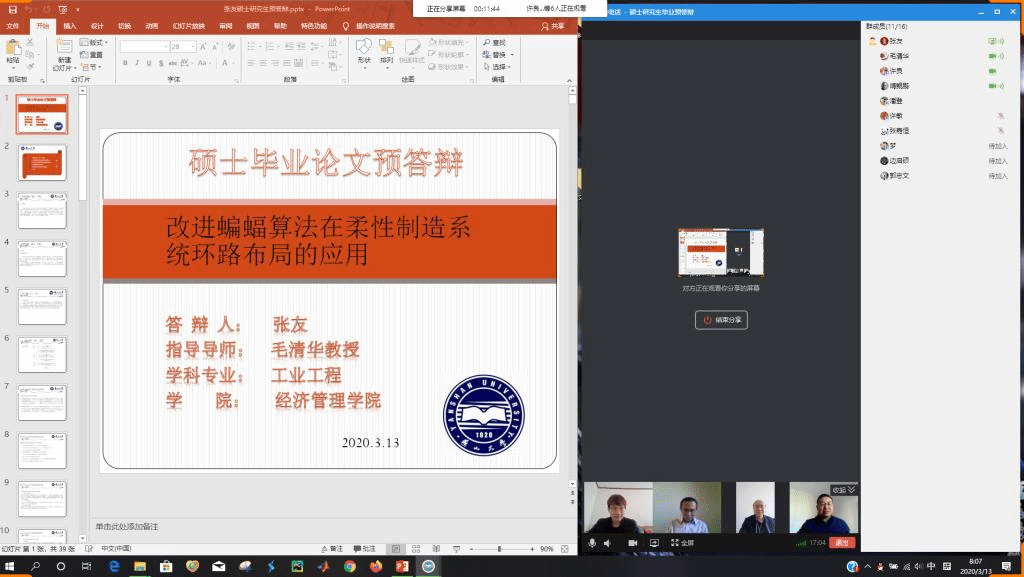Select slide 2 thumbnail in the slide panel
1024x577 pixels.
[x=42, y=163]
